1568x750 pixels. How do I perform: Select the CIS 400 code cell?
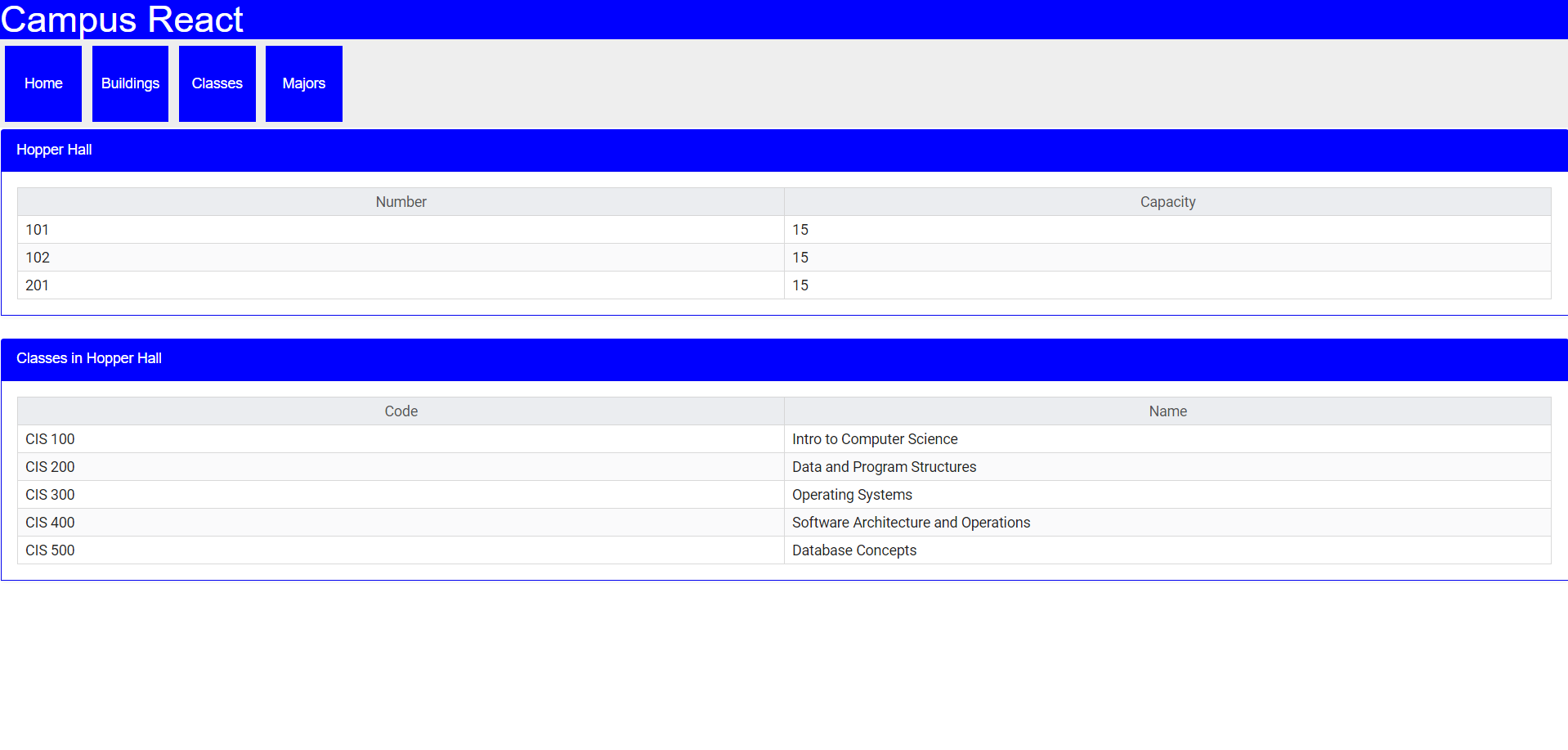[x=401, y=523]
